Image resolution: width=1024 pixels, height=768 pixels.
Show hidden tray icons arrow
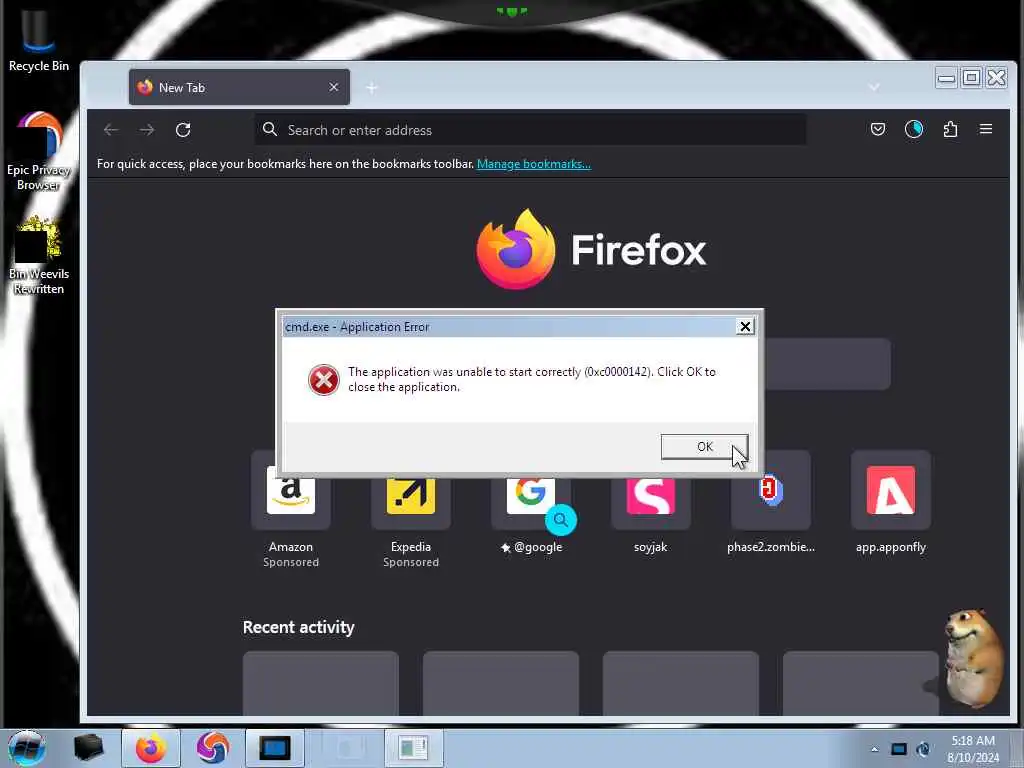pos(874,749)
